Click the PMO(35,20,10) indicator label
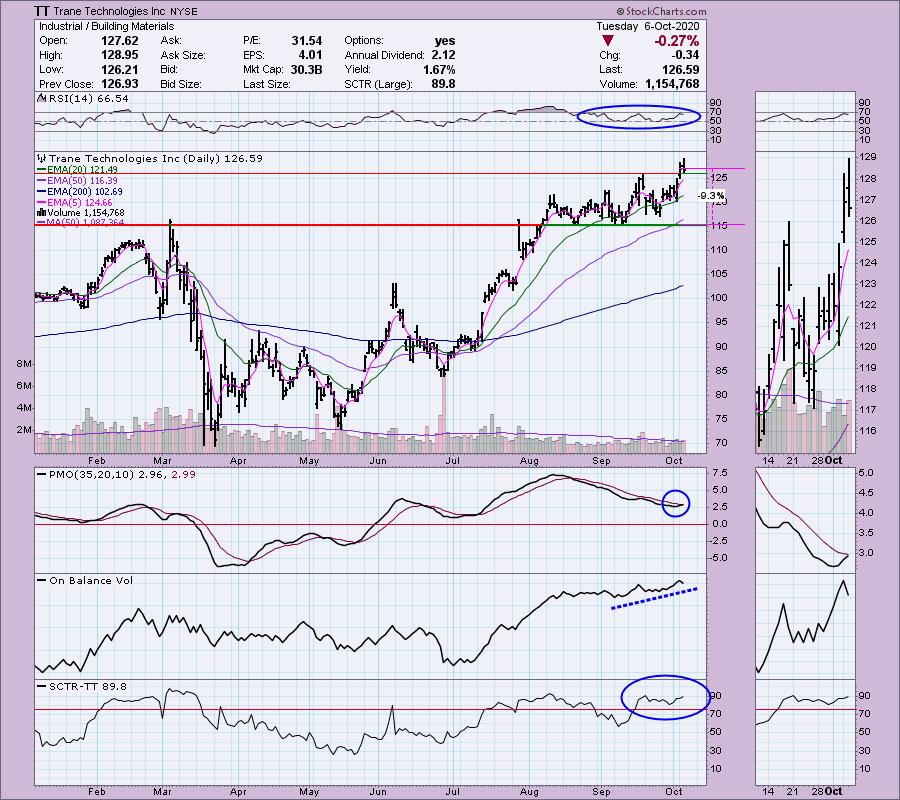The height and width of the screenshot is (800, 900). pos(116,475)
